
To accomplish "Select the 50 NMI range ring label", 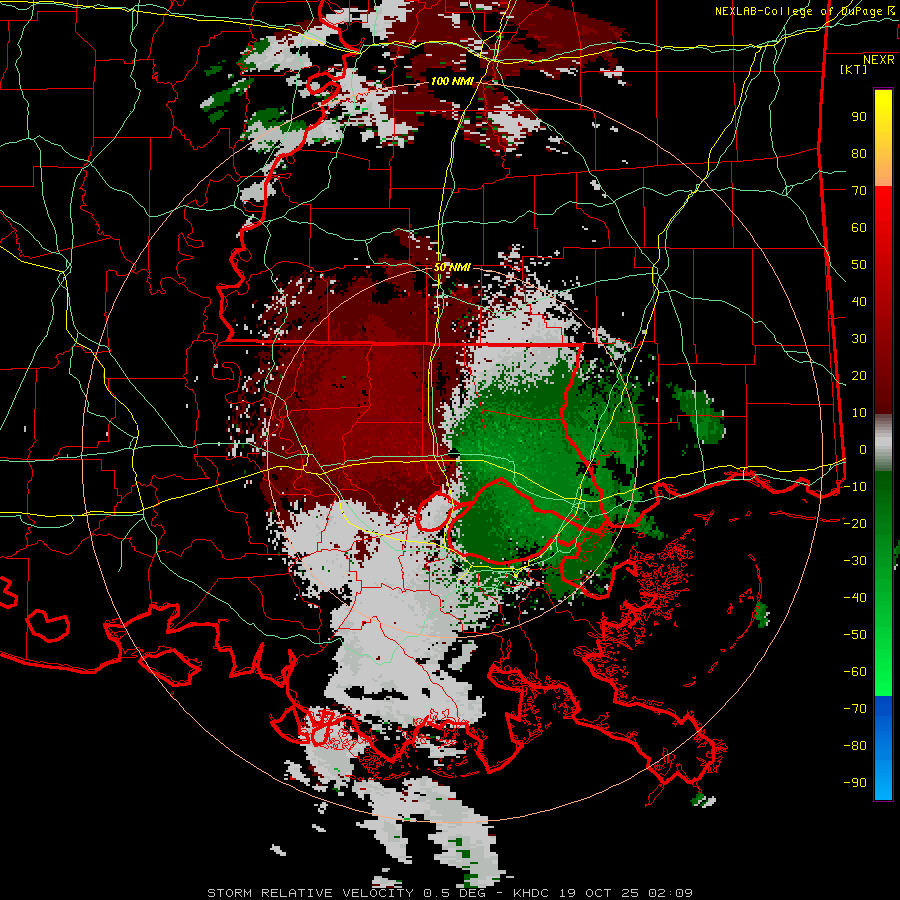I will (x=452, y=267).
